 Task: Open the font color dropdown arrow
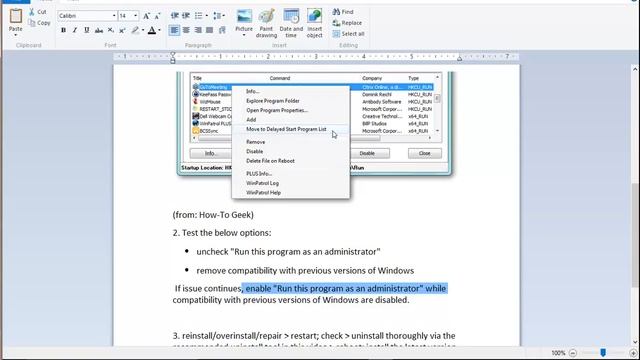(159, 30)
